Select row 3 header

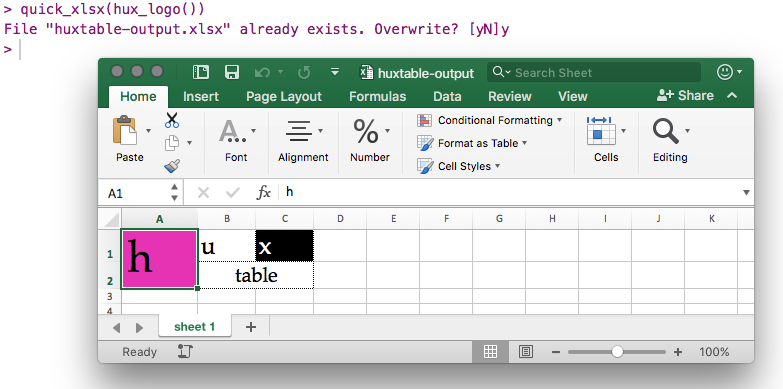[110, 296]
